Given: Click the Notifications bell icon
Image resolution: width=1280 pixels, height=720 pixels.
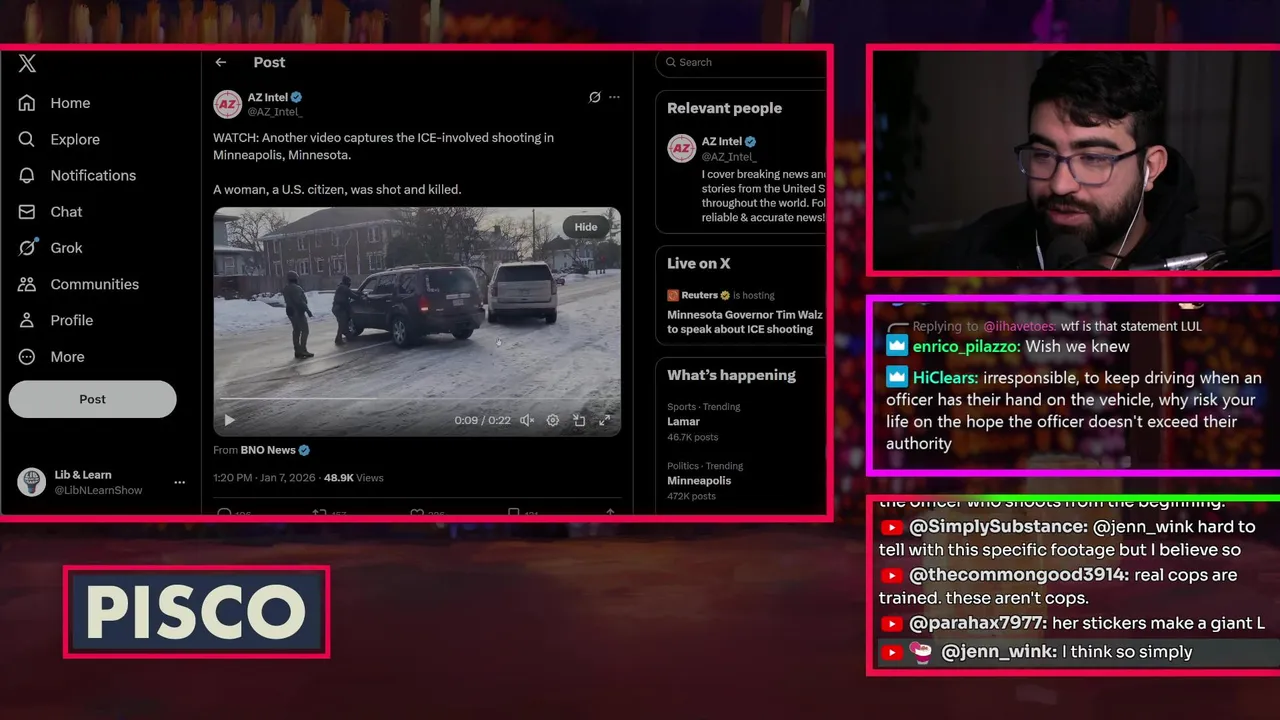Looking at the screenshot, I should click(27, 175).
